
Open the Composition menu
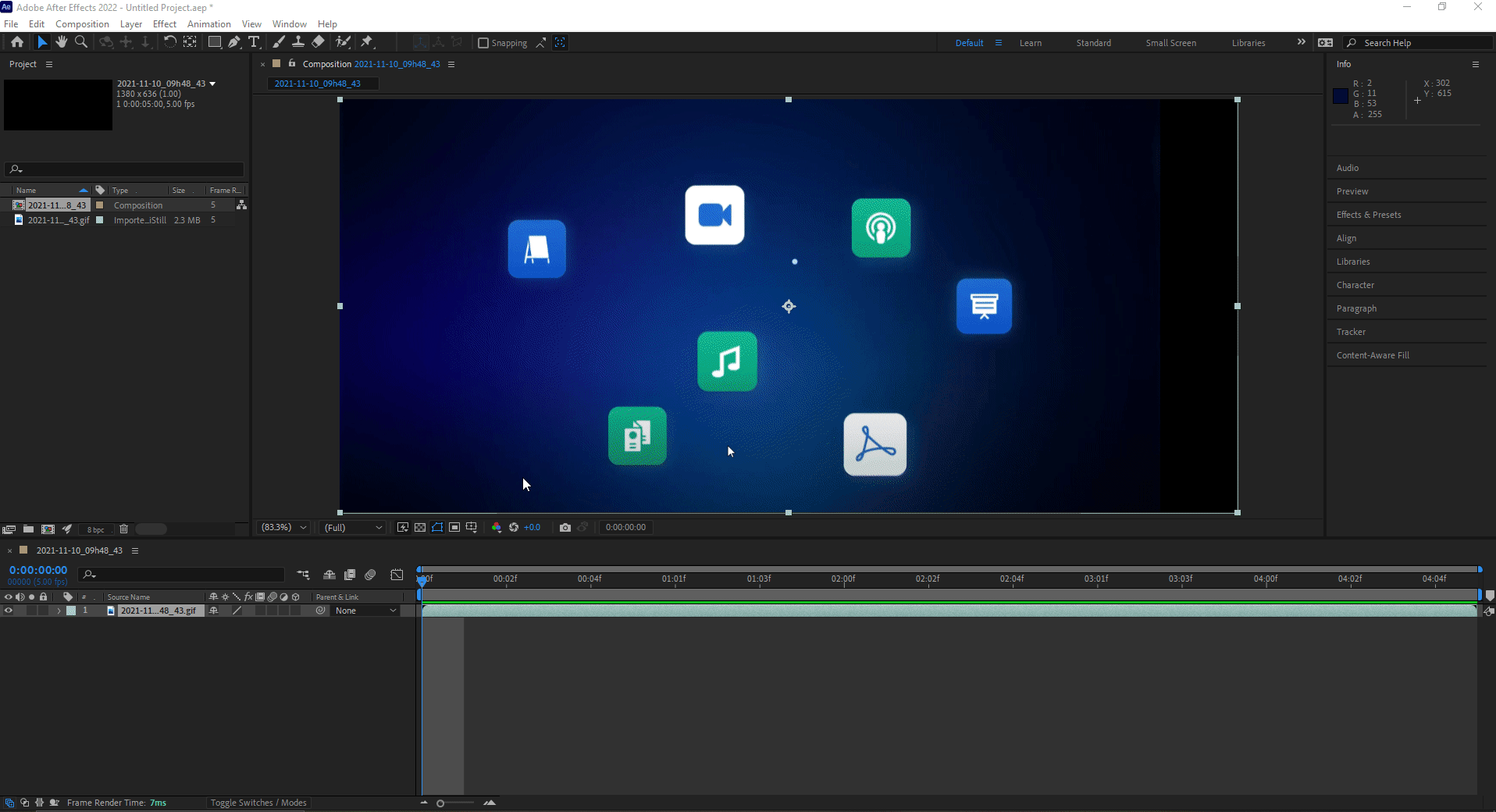click(82, 24)
